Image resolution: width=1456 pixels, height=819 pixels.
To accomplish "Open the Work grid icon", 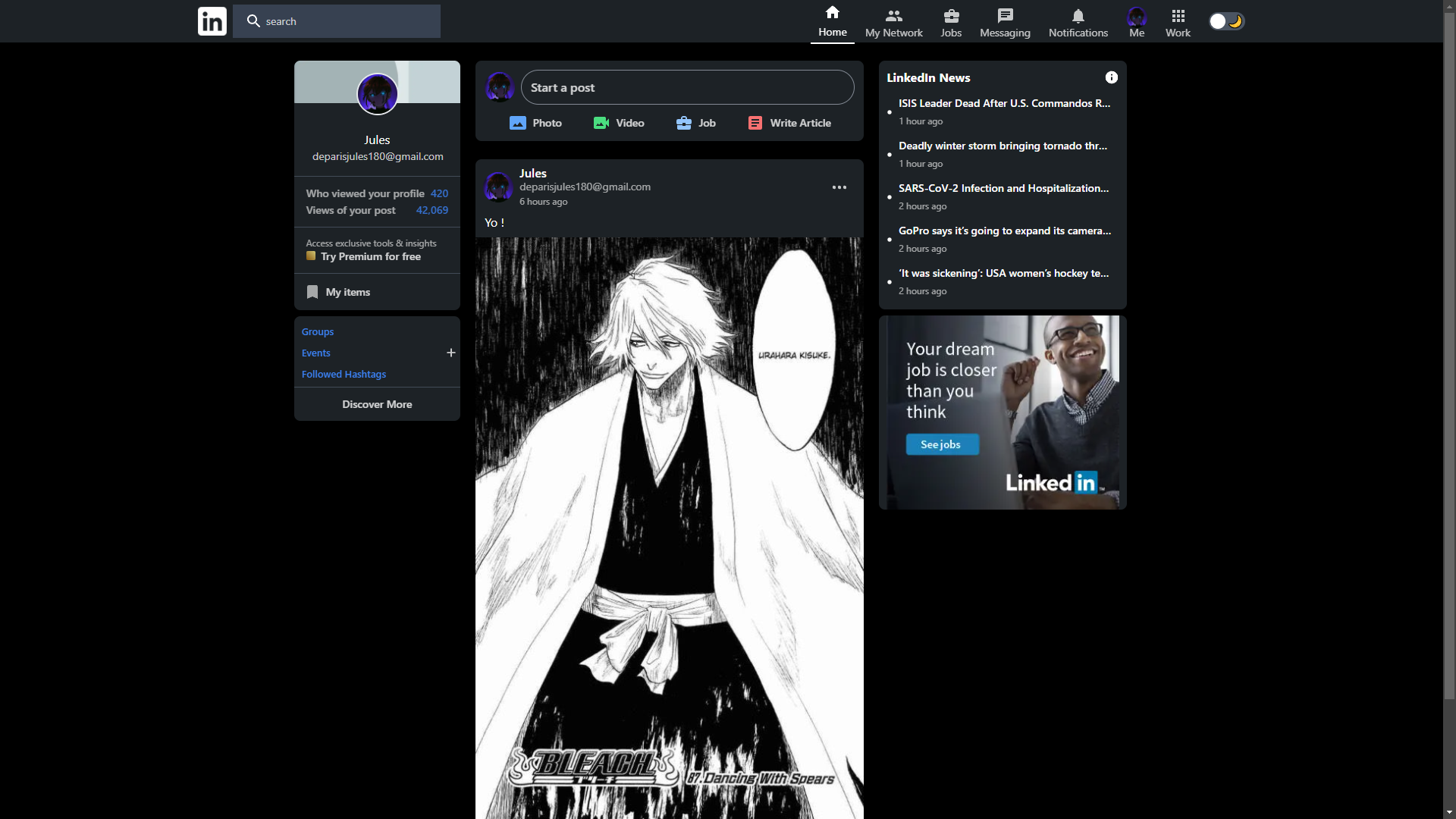I will coord(1177,15).
